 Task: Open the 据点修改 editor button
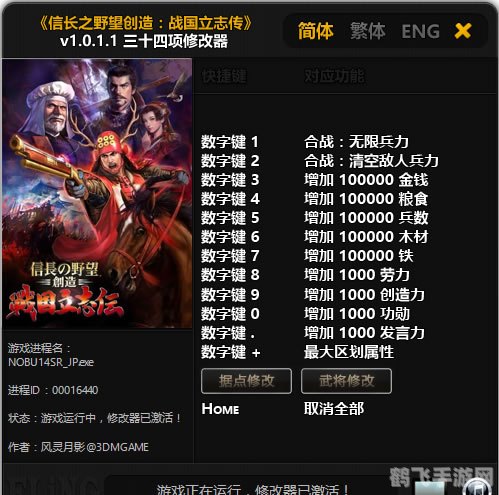pos(246,381)
